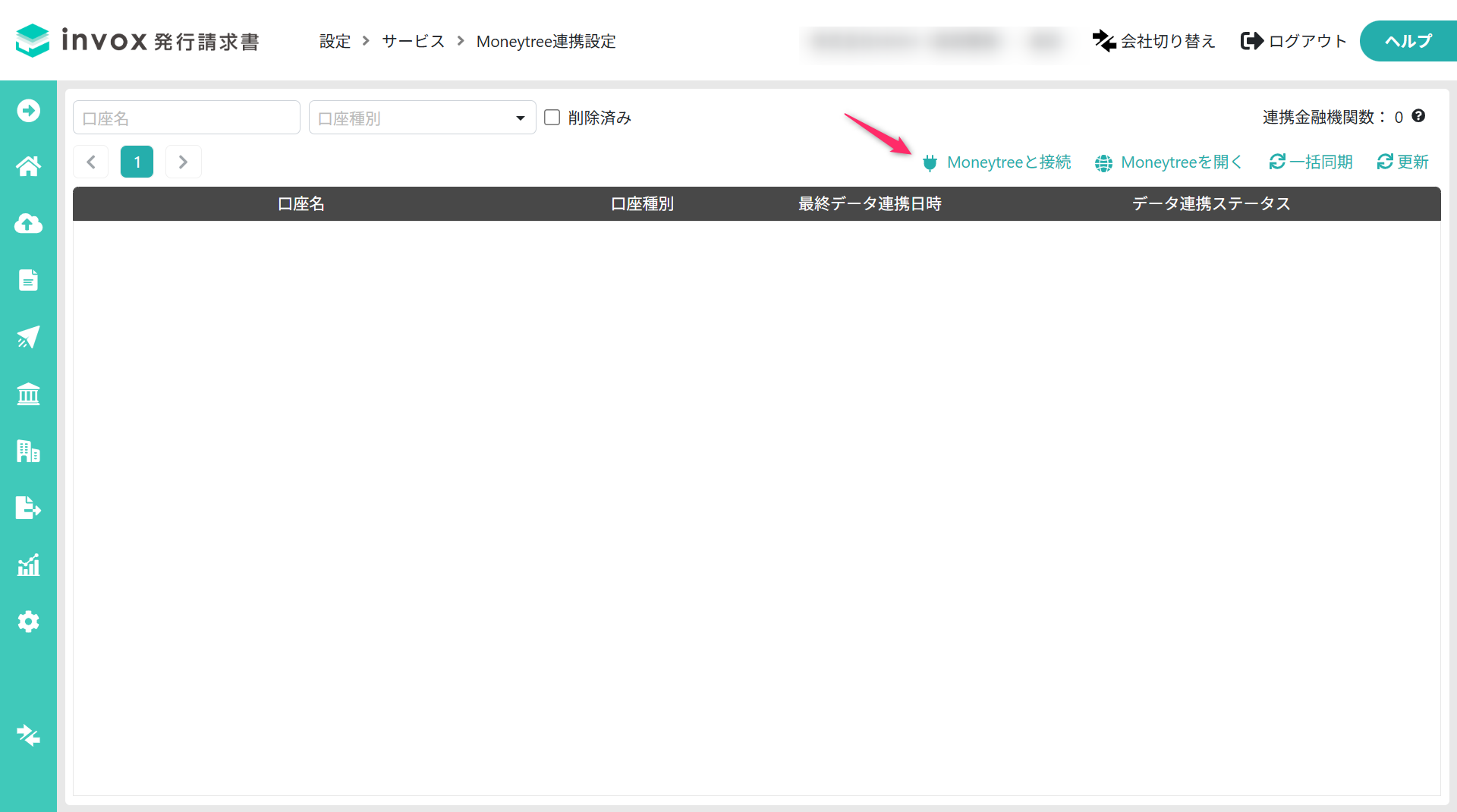This screenshot has height=812, width=1457.
Task: Click the plug icon for Moneytree connection
Action: (930, 162)
